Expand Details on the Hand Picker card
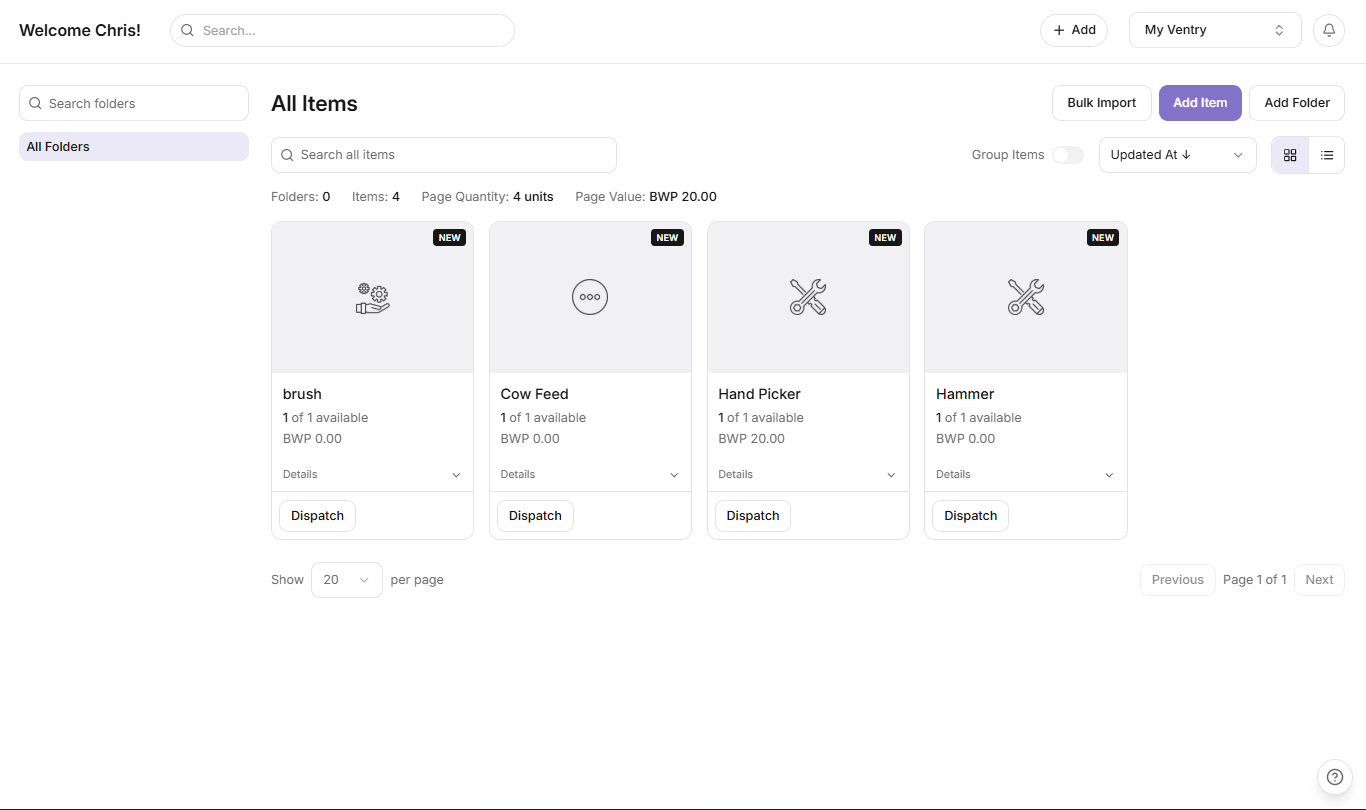The height and width of the screenshot is (810, 1366). coord(808,475)
